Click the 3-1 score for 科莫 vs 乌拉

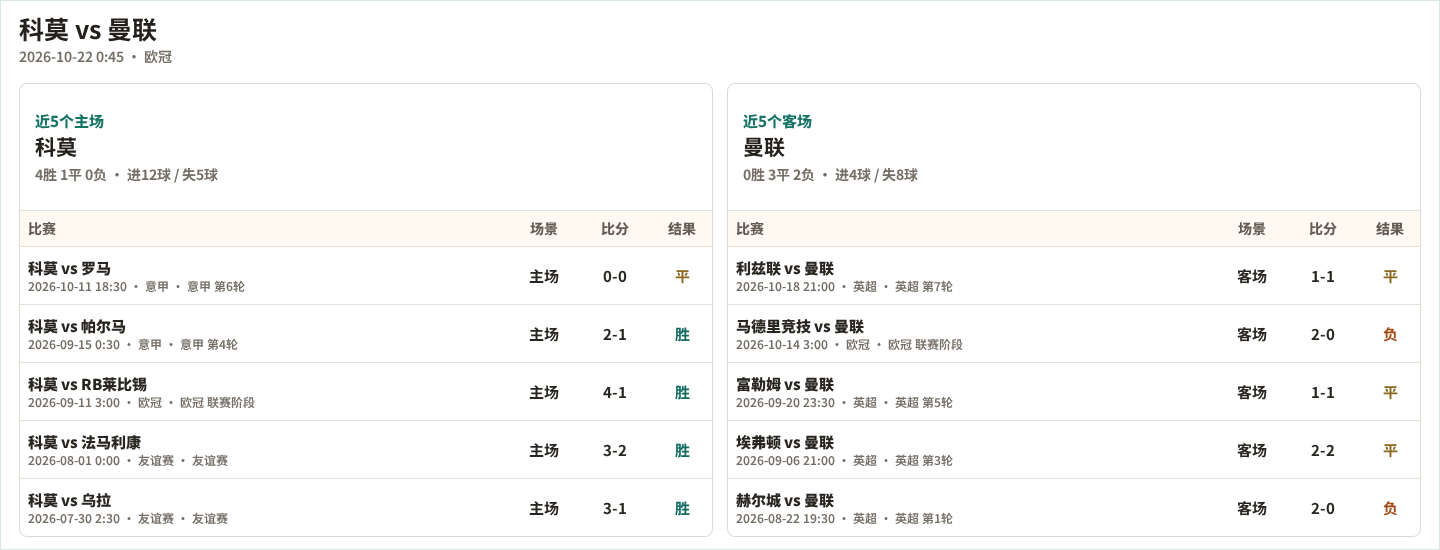coord(615,508)
